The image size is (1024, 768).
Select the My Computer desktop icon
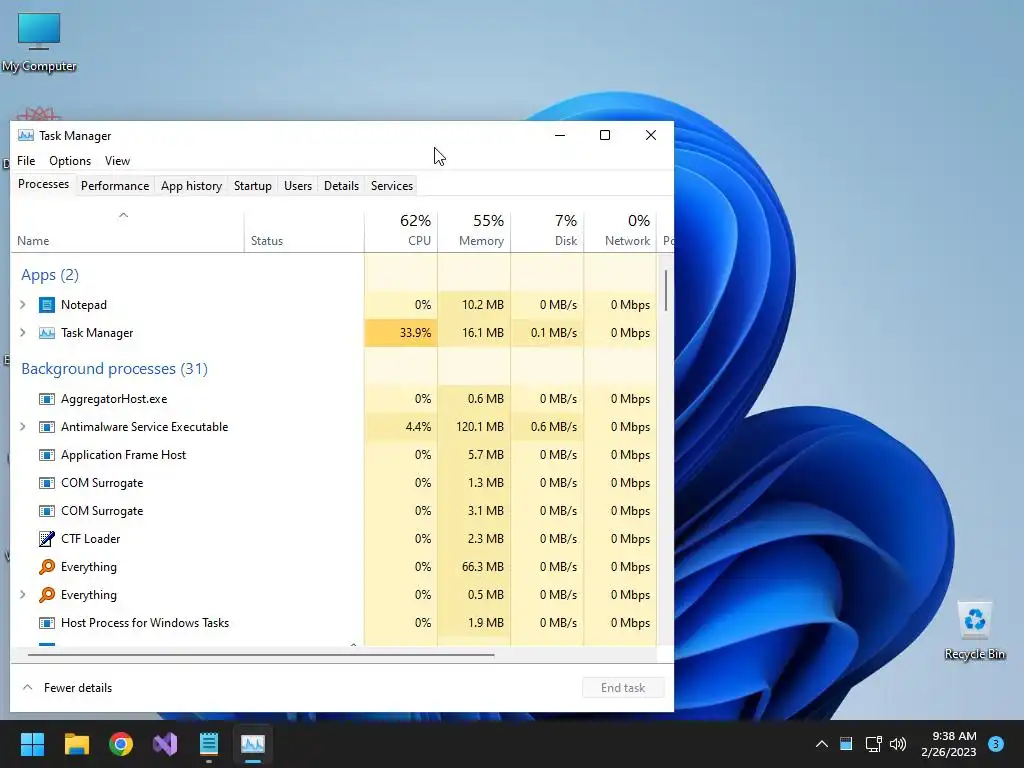point(39,42)
